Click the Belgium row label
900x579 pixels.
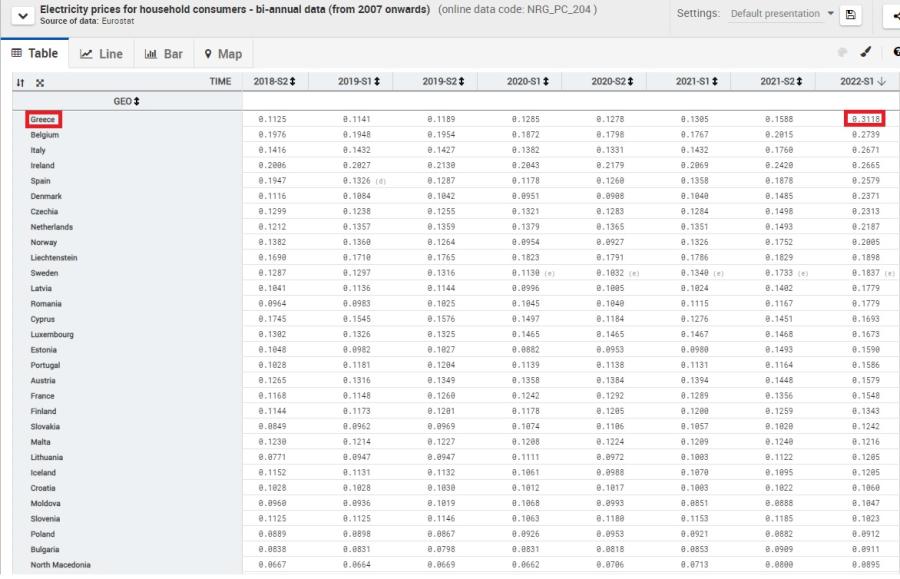tap(45, 135)
